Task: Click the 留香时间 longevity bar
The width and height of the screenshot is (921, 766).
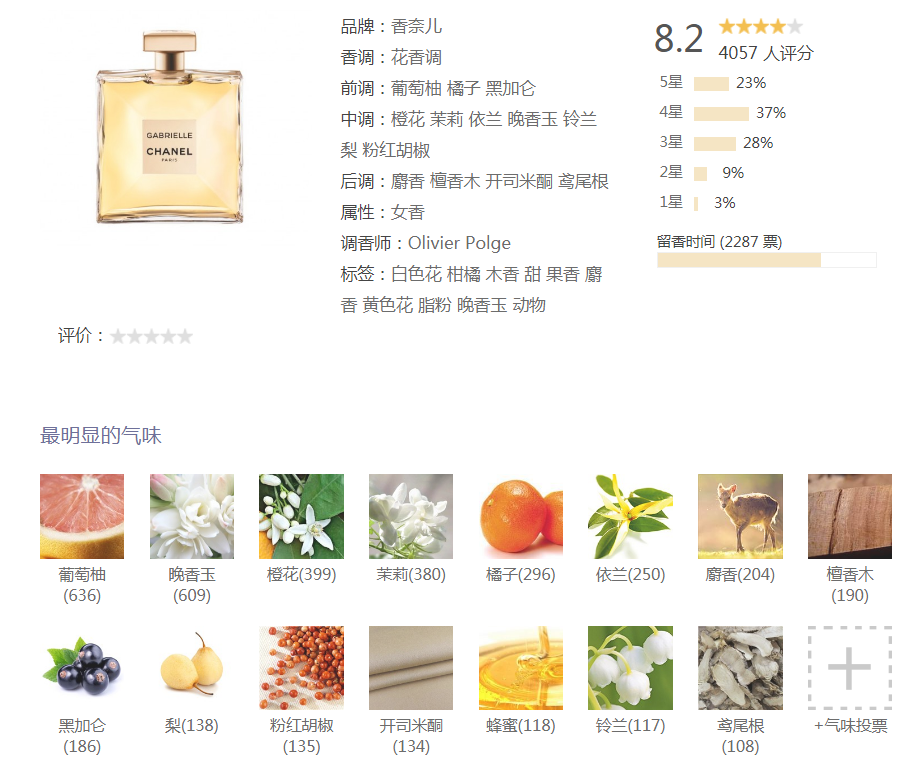Action: point(767,260)
